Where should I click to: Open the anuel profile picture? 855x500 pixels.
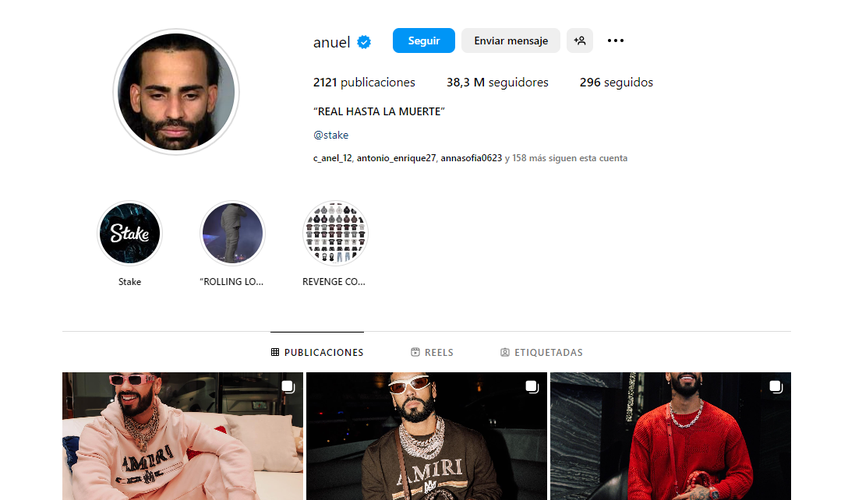point(176,92)
